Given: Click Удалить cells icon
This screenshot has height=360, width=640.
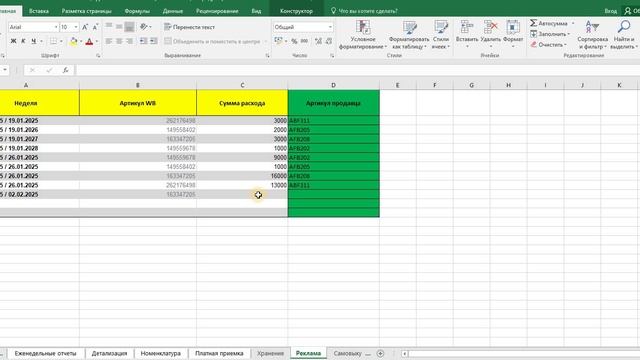Looking at the screenshot, I should [490, 27].
